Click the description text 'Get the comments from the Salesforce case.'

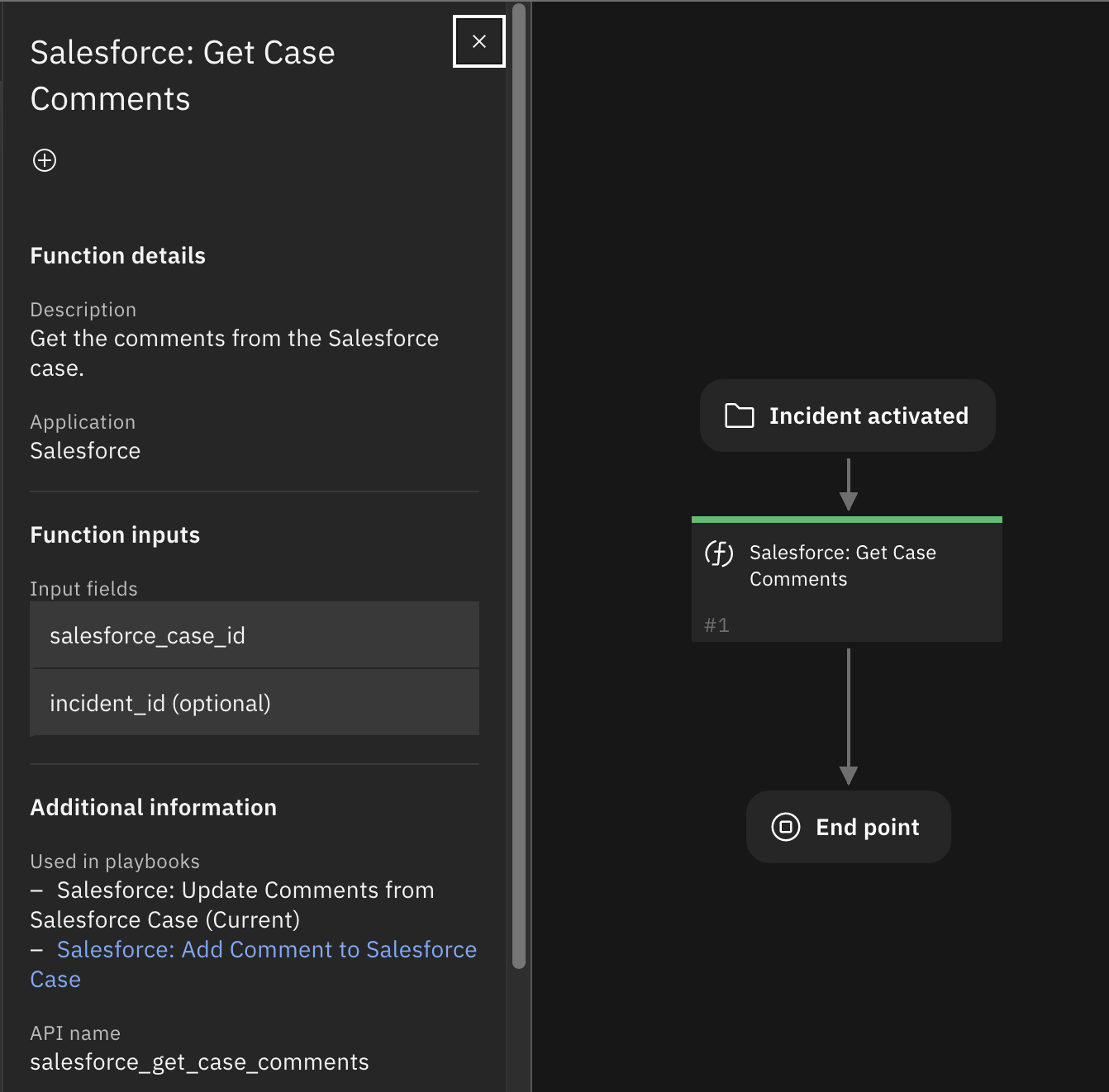(235, 354)
